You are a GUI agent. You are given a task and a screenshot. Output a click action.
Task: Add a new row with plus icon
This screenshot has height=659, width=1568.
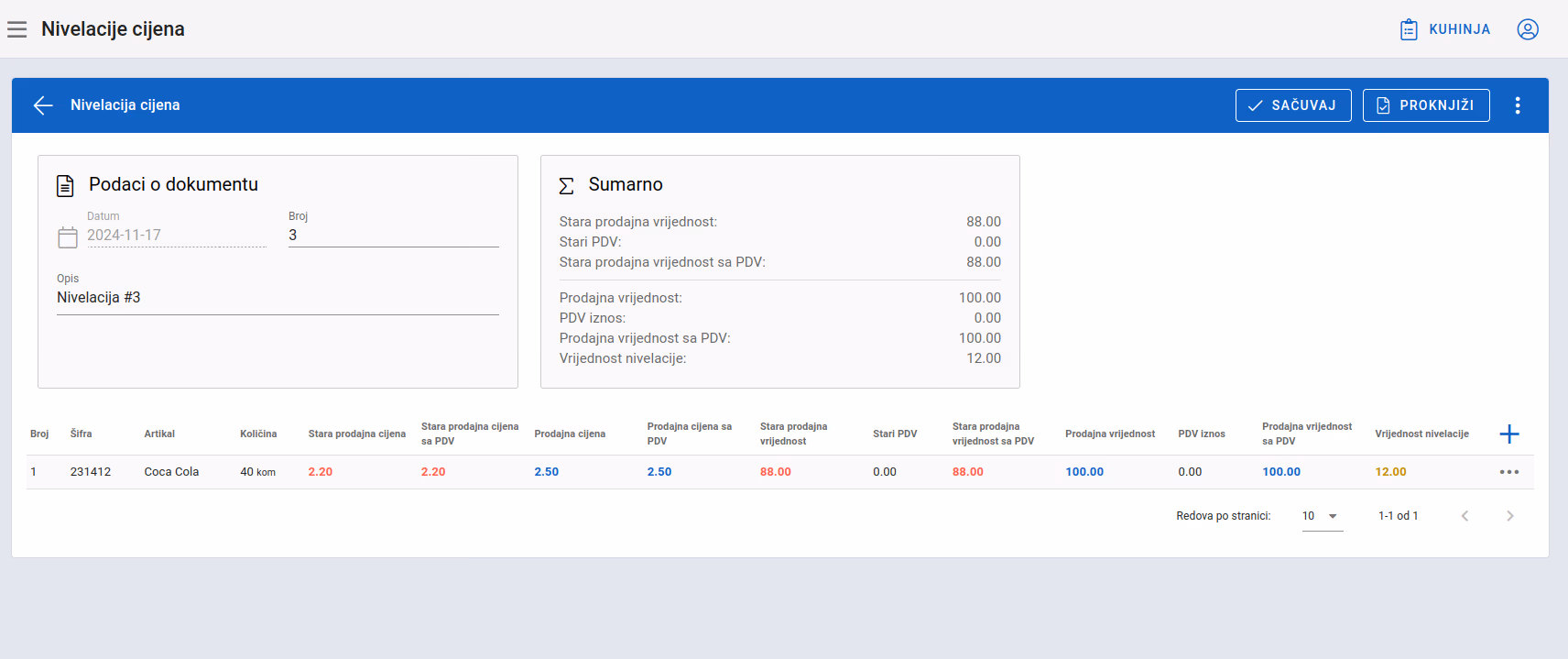[1509, 434]
